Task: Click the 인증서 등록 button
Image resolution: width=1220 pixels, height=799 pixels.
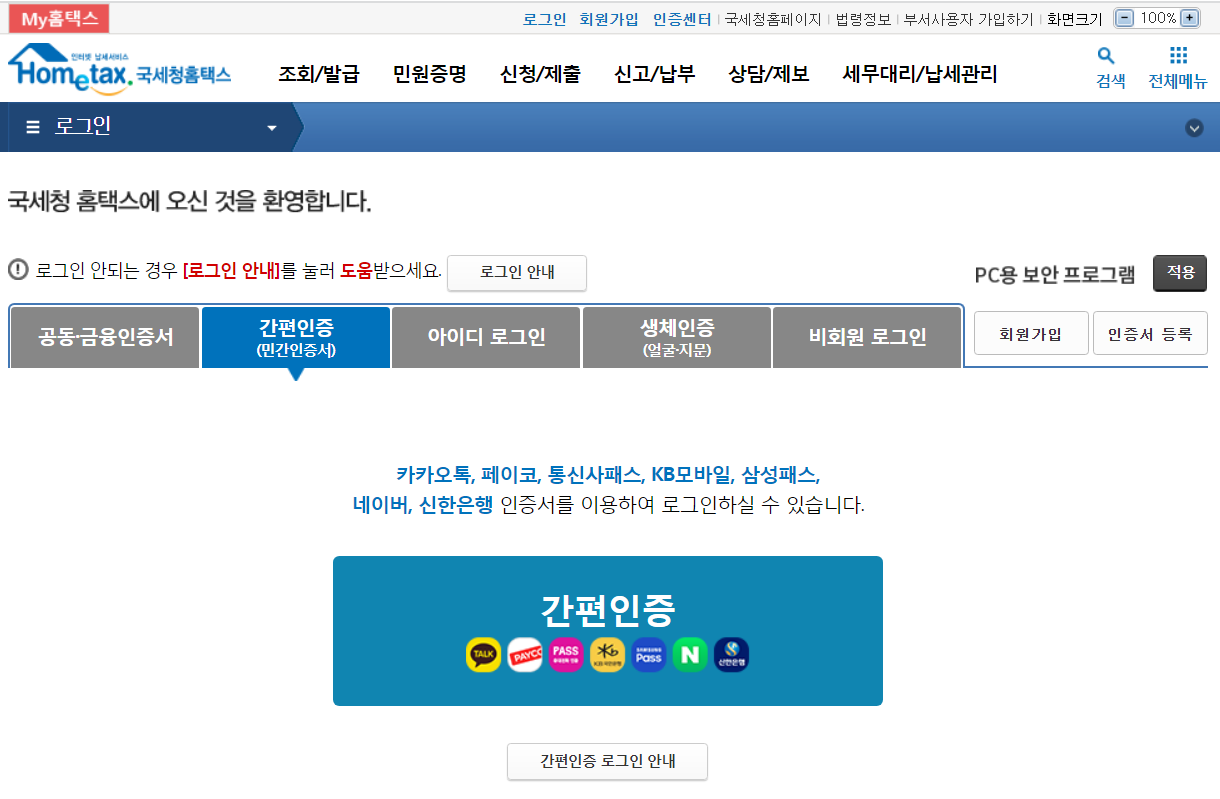Action: tap(1150, 333)
